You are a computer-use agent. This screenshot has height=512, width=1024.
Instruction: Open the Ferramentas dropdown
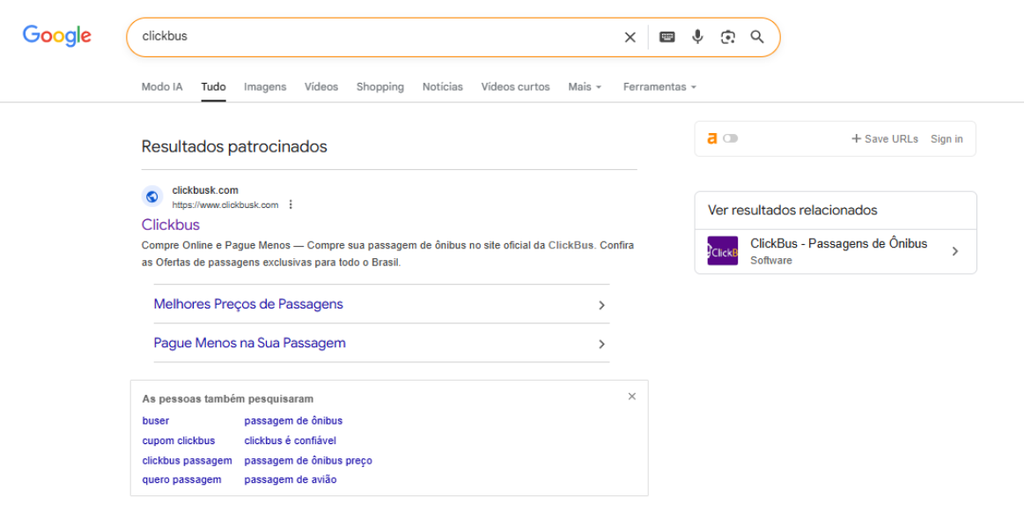coord(659,87)
